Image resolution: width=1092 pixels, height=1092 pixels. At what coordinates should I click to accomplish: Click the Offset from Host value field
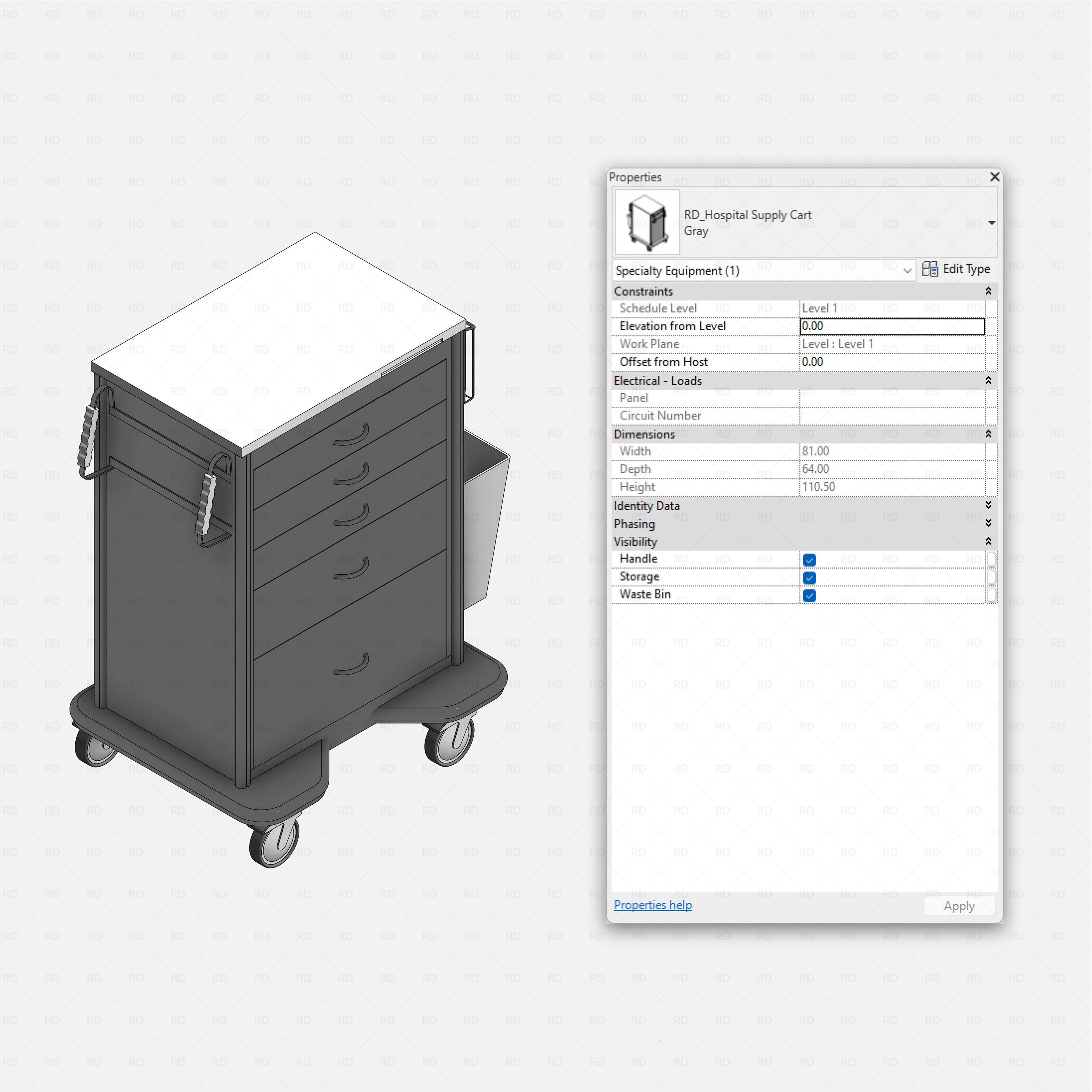pyautogui.click(x=891, y=362)
